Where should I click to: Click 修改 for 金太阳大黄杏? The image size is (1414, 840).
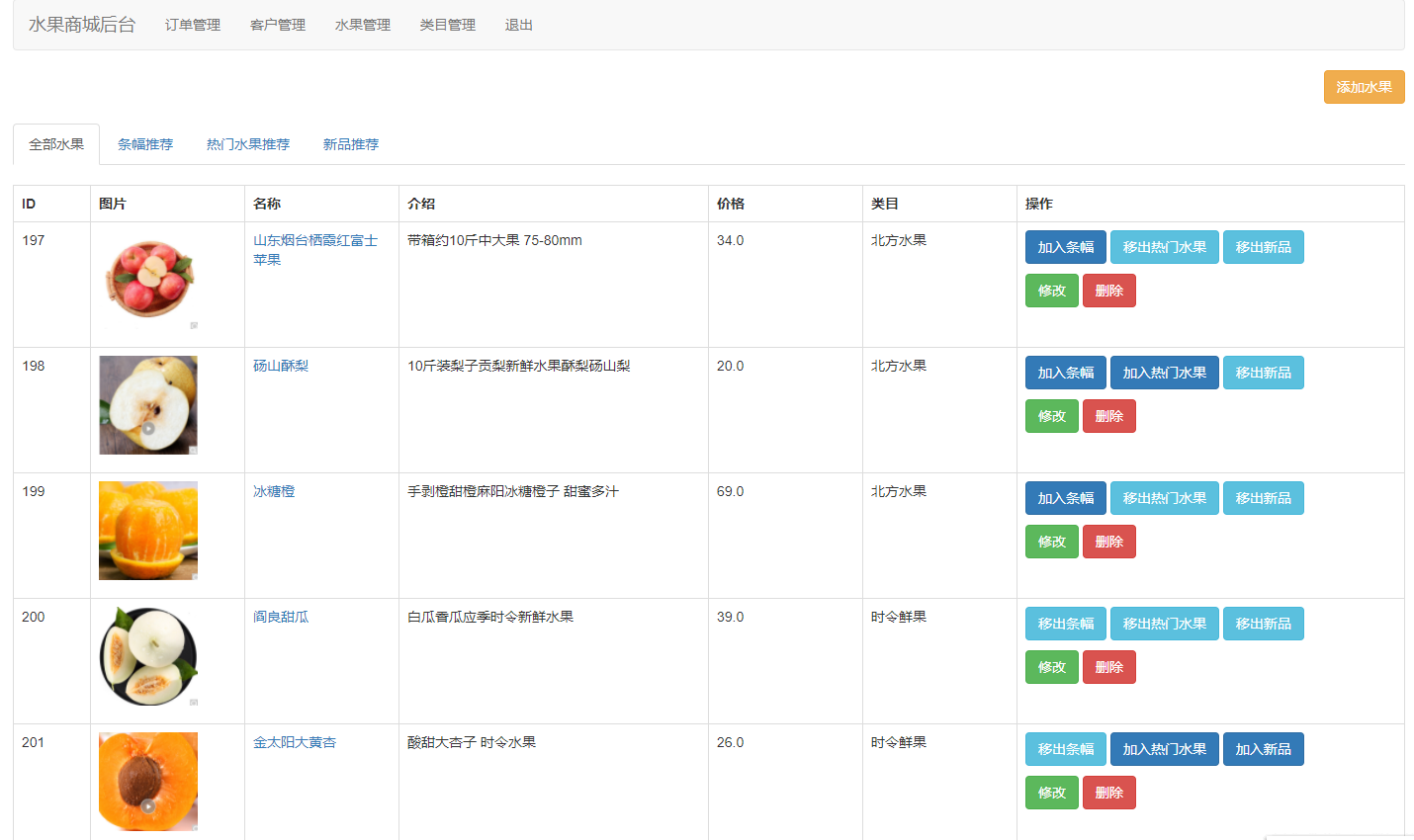coord(1051,793)
